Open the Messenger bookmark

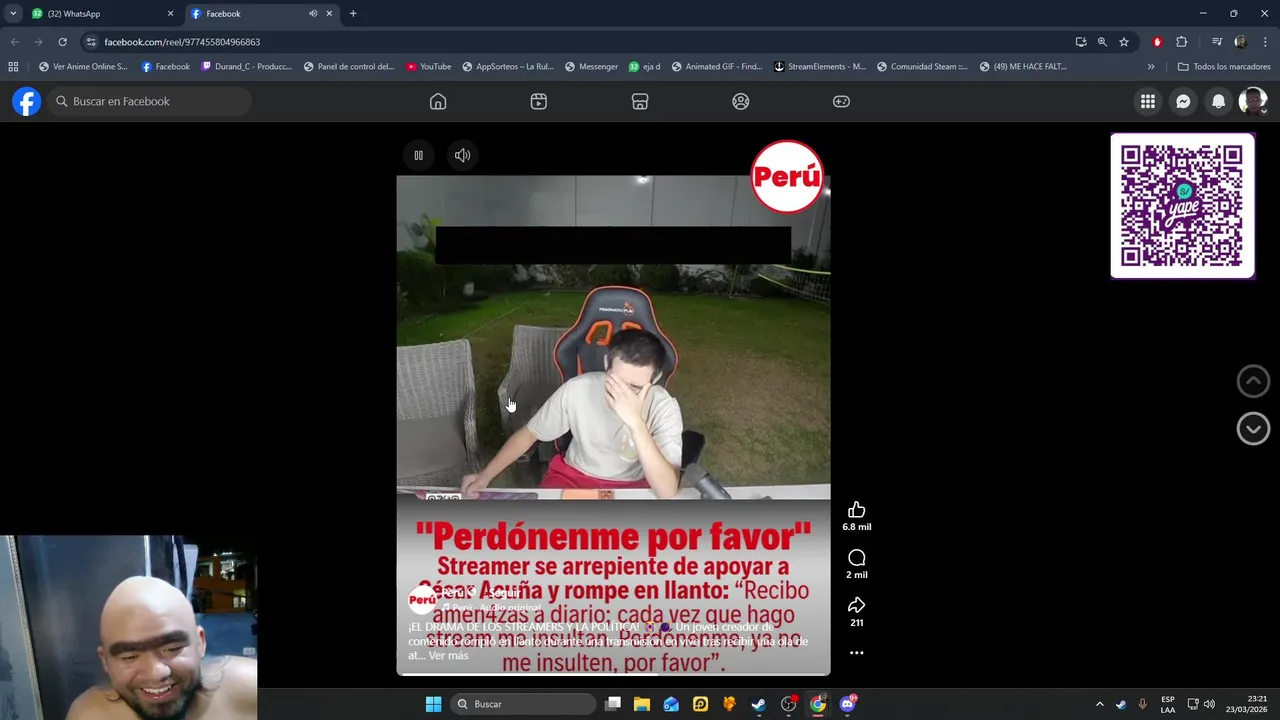pyautogui.click(x=591, y=67)
